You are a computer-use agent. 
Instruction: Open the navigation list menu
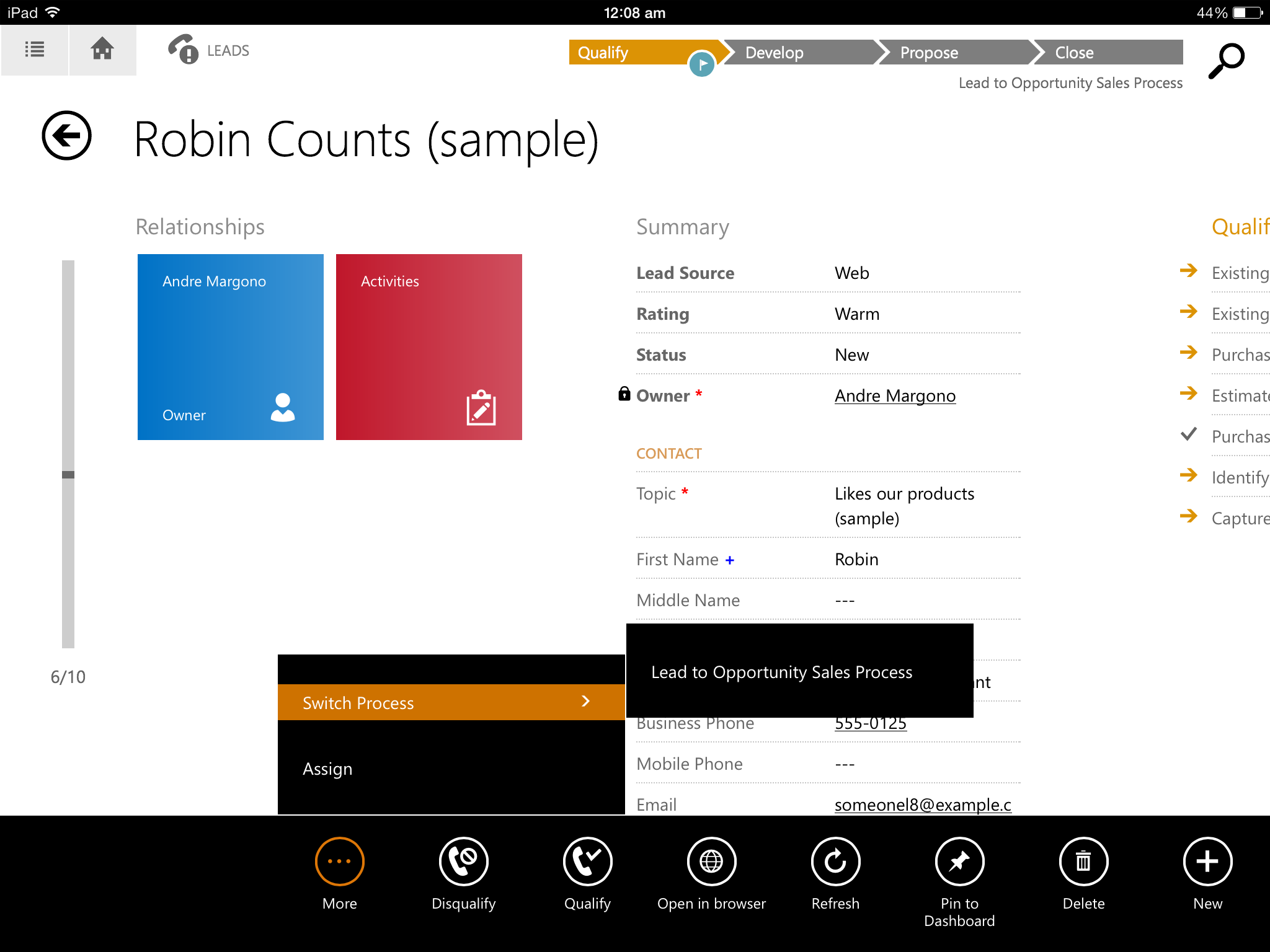(35, 50)
